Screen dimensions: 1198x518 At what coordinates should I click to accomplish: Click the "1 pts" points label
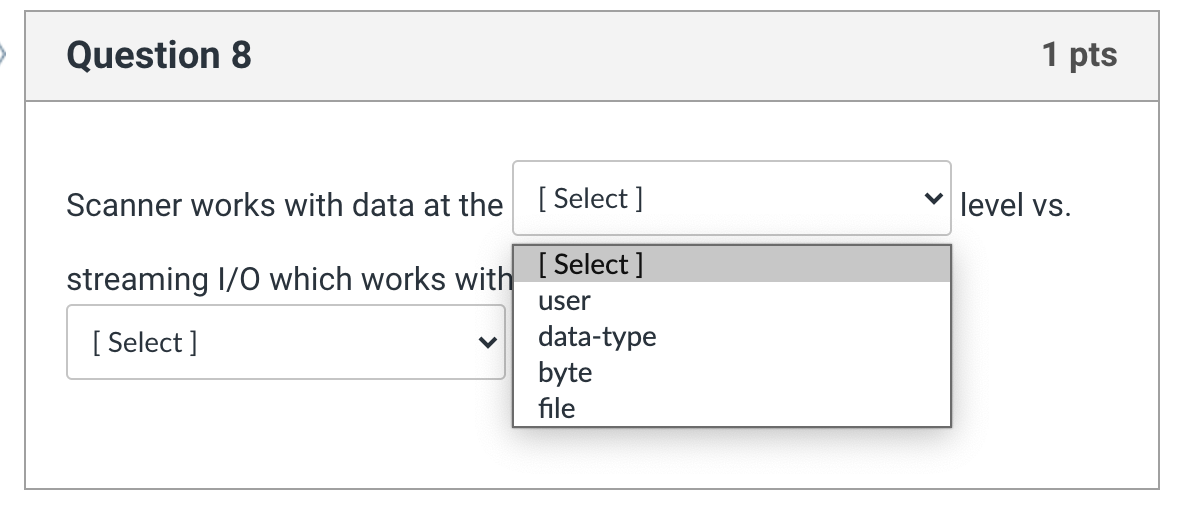1079,55
